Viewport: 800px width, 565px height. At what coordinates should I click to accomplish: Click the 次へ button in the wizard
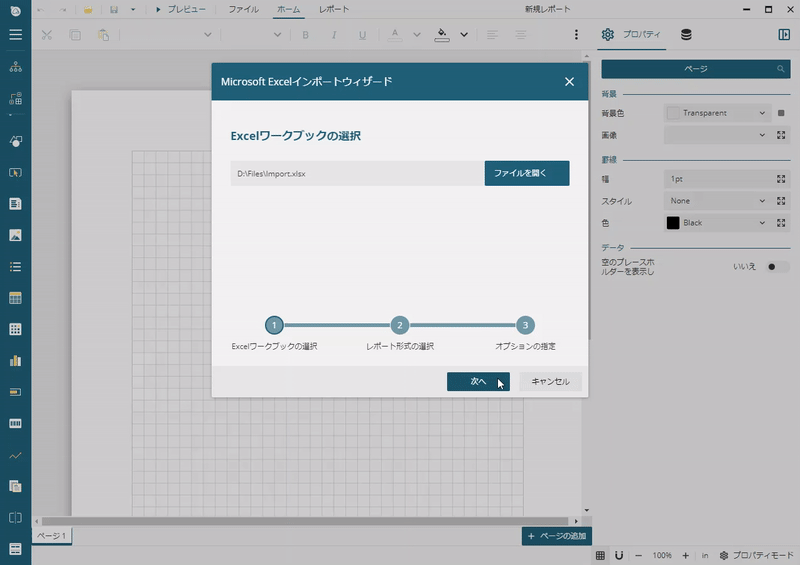(x=478, y=381)
